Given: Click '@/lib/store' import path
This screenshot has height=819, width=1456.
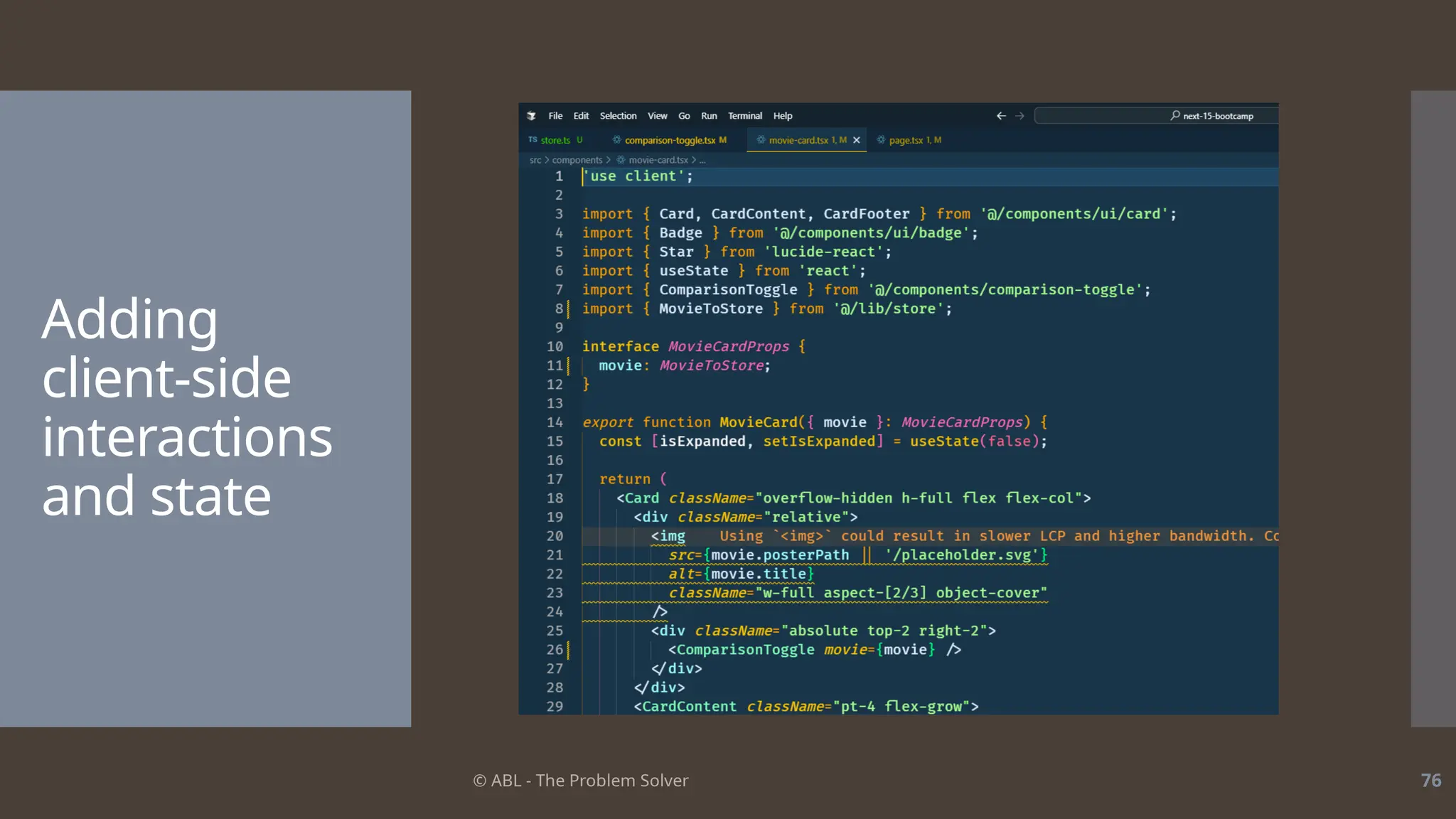Looking at the screenshot, I should (x=889, y=309).
